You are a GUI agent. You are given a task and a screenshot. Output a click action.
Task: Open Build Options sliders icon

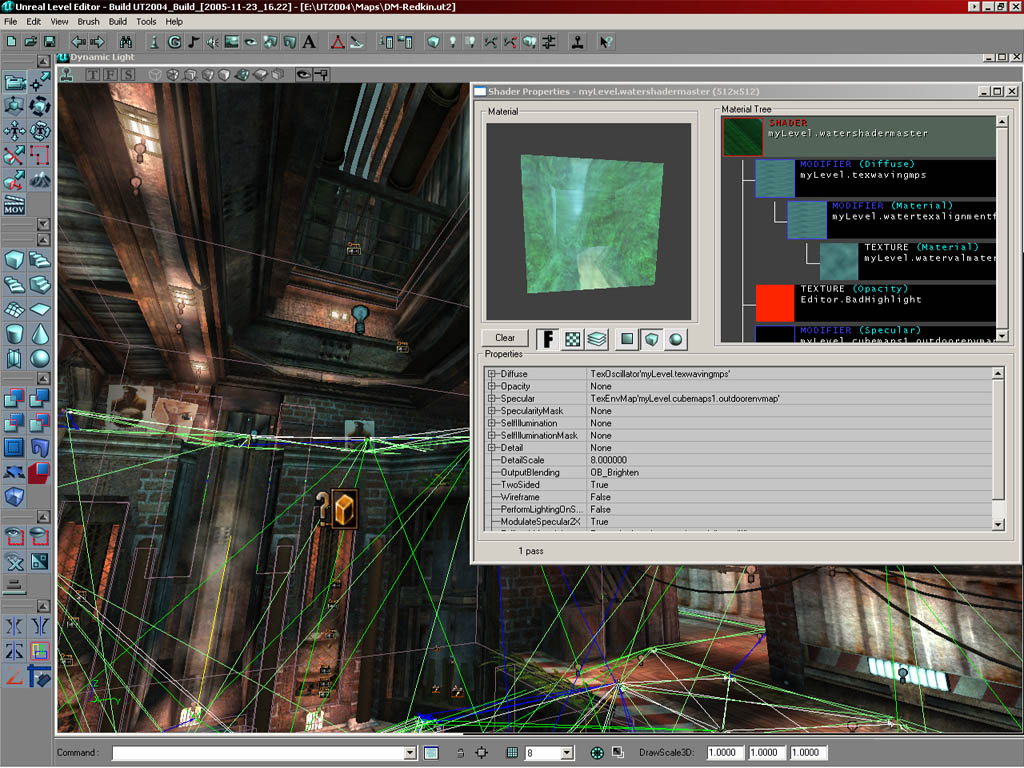click(549, 42)
